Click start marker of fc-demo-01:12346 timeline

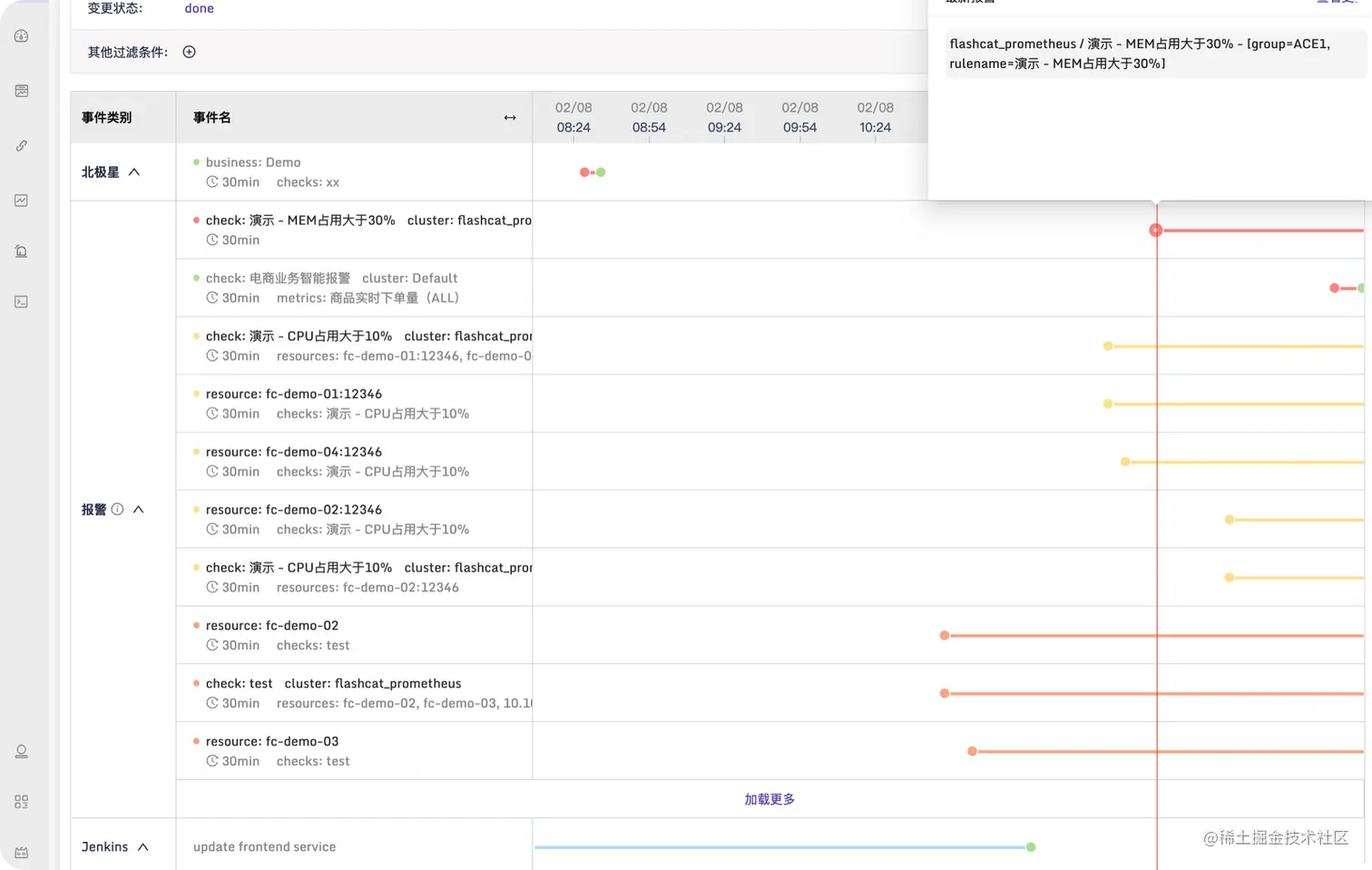1107,404
